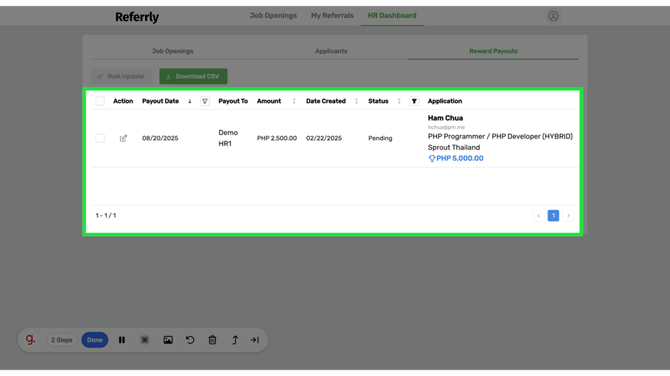The width and height of the screenshot is (670, 376).
Task: Switch to the Applicants tab
Action: [331, 51]
